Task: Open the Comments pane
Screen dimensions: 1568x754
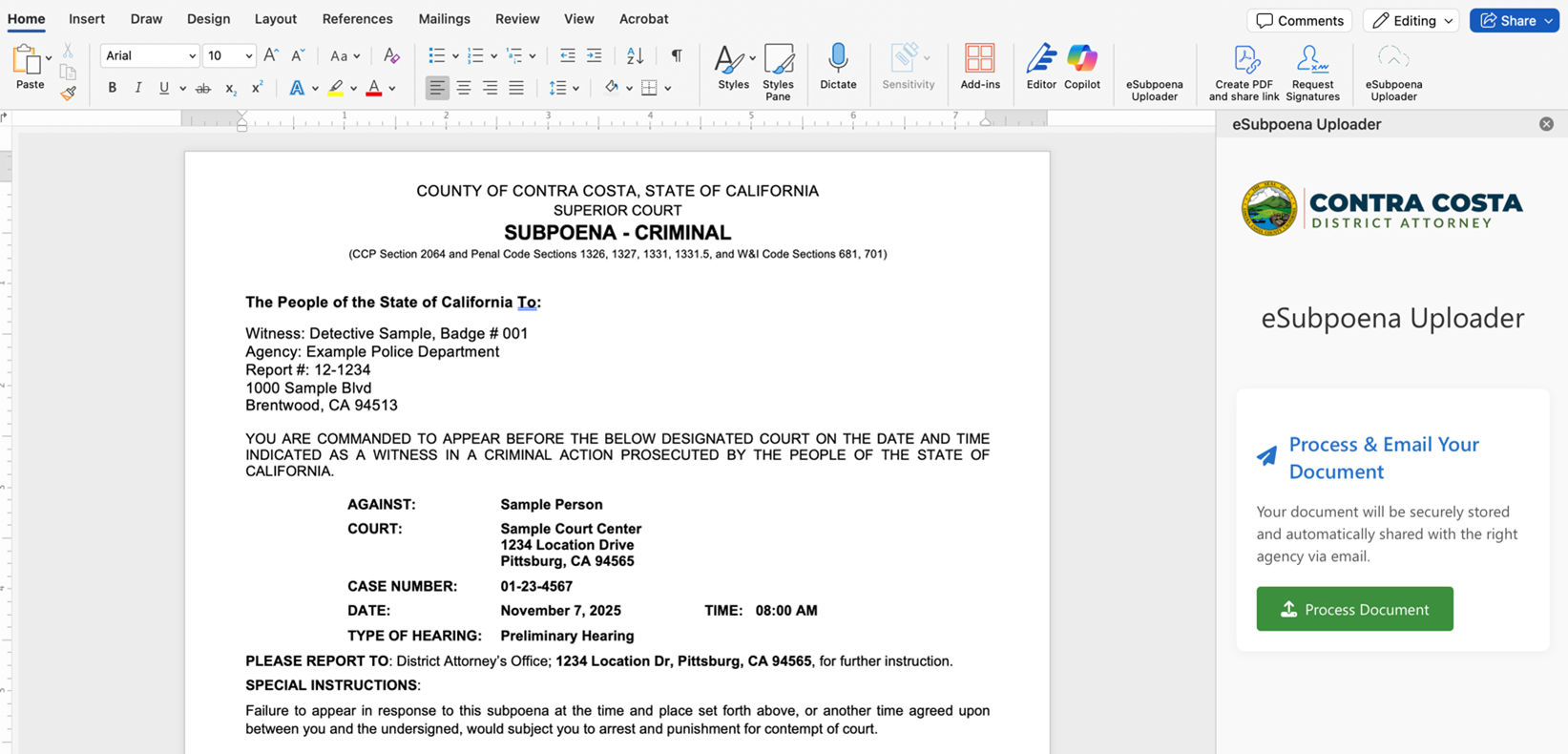Action: [1300, 20]
